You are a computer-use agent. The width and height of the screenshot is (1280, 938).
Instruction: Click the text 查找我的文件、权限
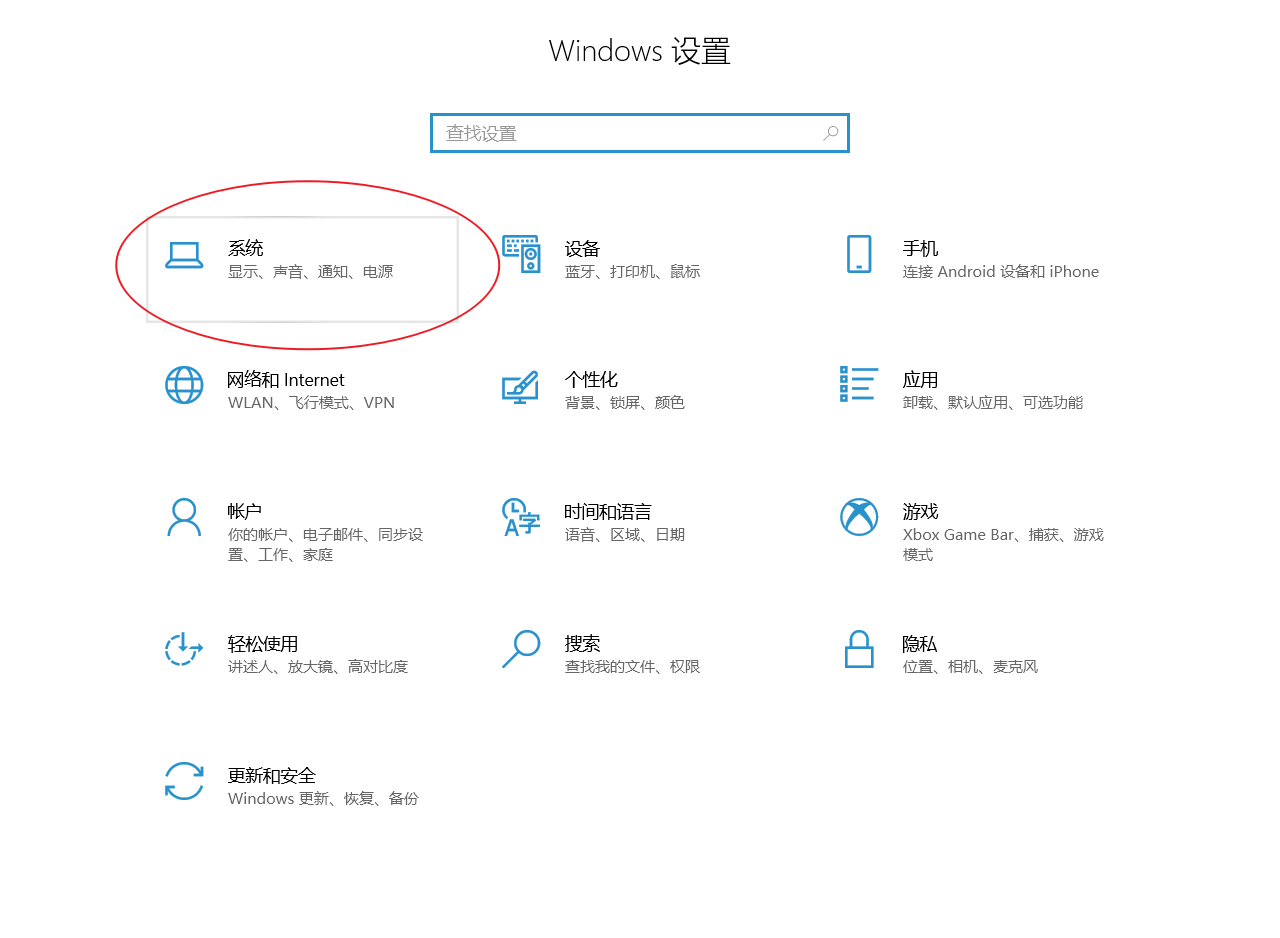point(633,667)
